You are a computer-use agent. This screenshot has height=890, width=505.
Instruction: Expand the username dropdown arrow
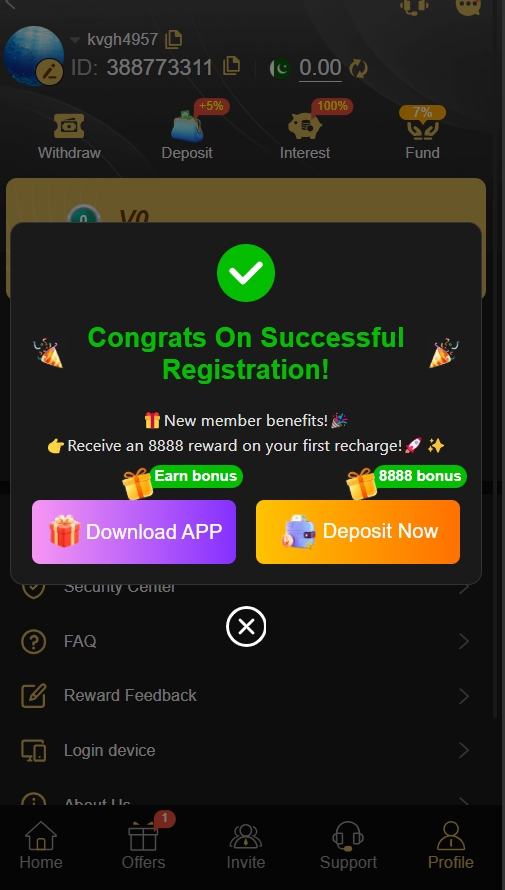tap(75, 40)
